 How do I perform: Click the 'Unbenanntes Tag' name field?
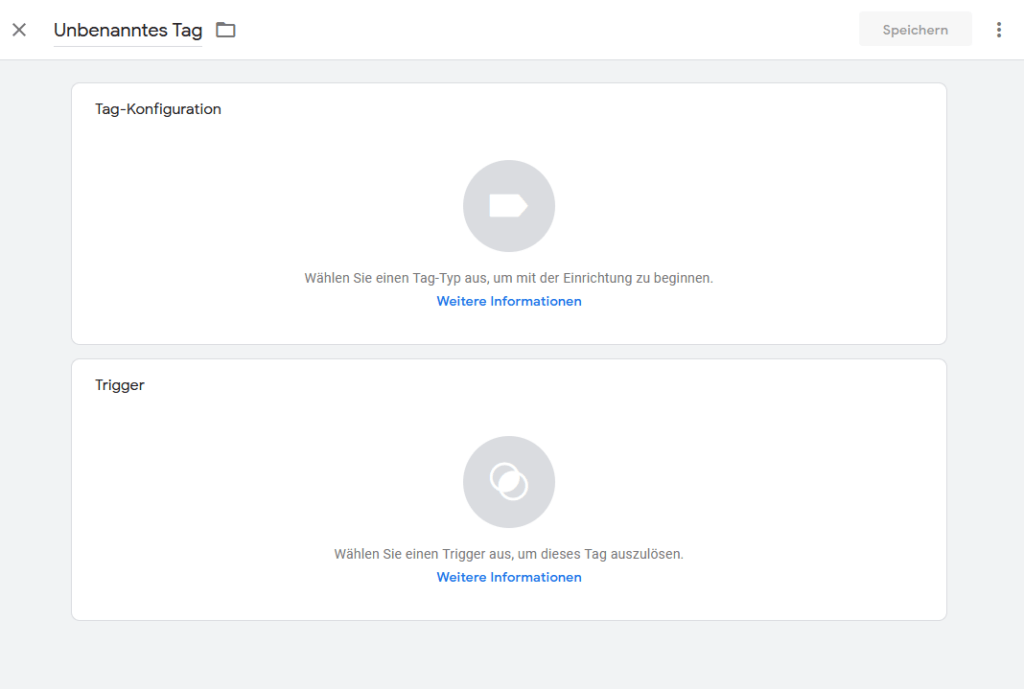pyautogui.click(x=127, y=30)
